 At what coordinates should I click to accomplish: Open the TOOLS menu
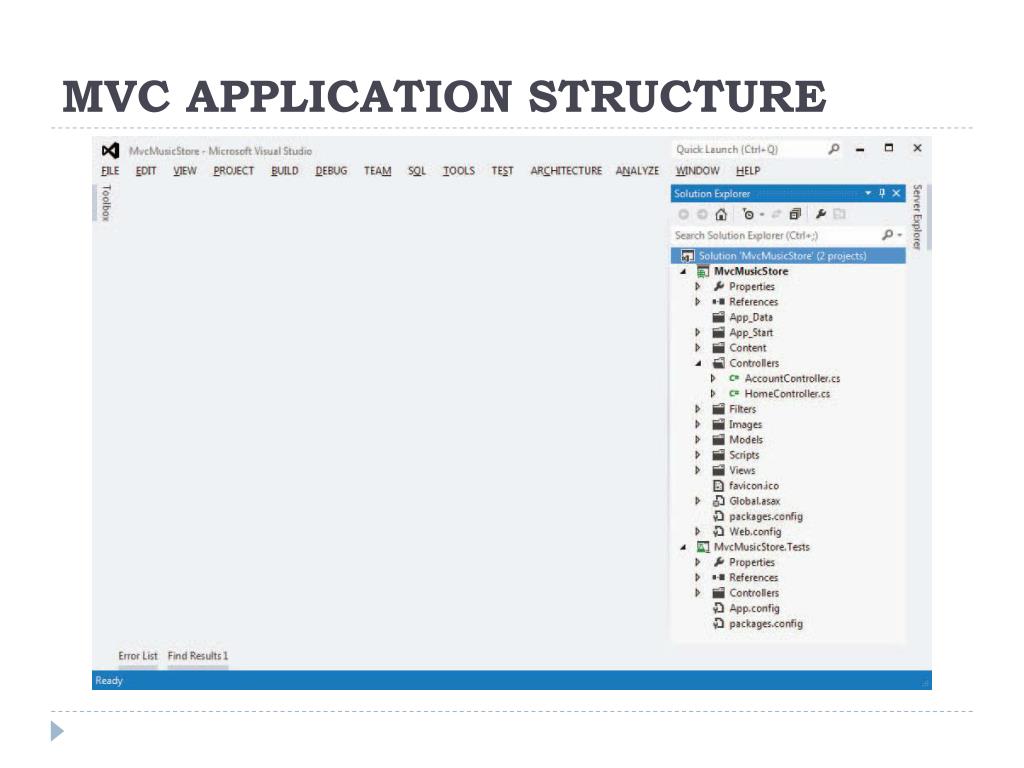point(459,171)
